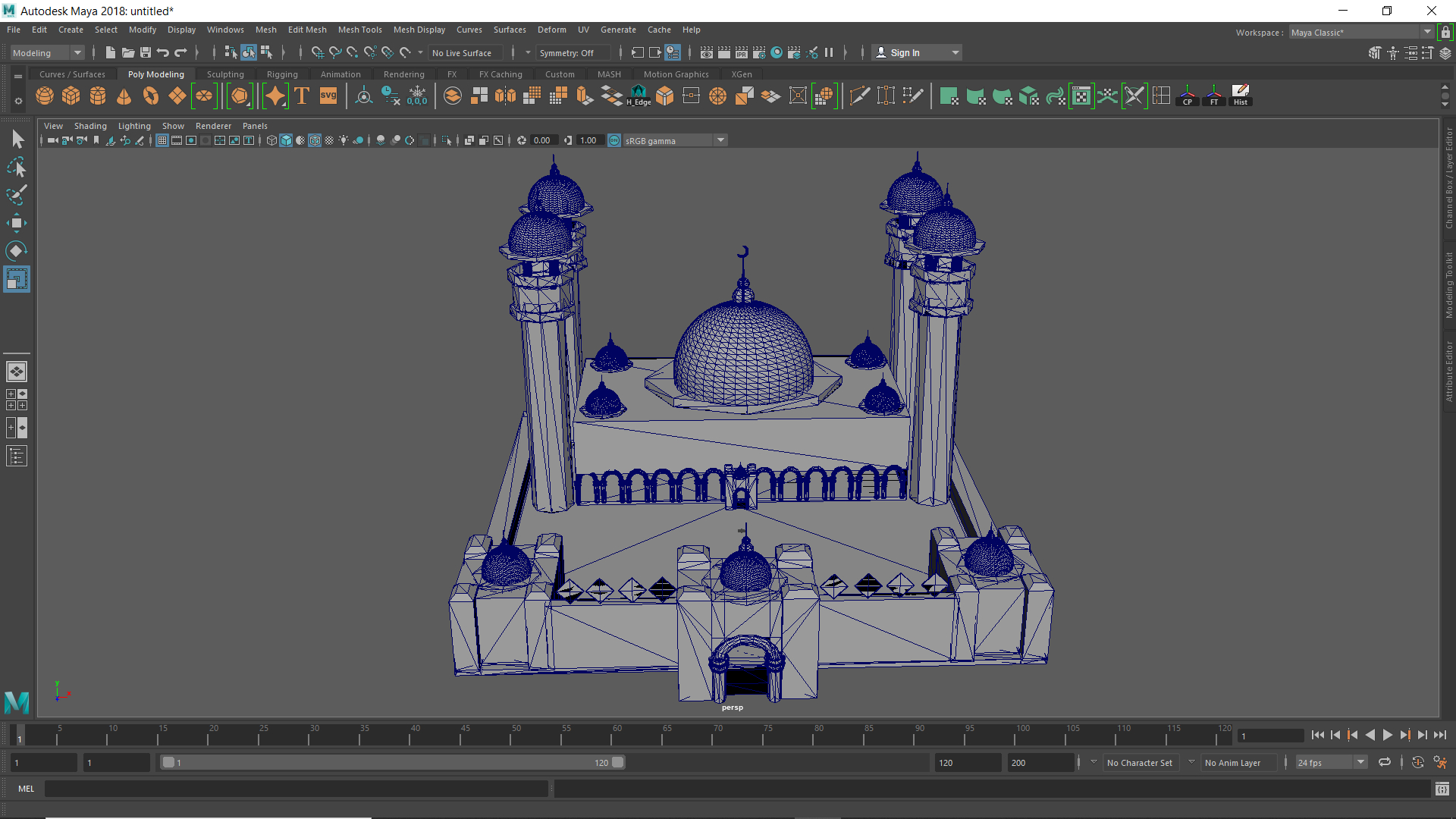This screenshot has height=819, width=1456.
Task: Create a polygon cube
Action: 71,96
